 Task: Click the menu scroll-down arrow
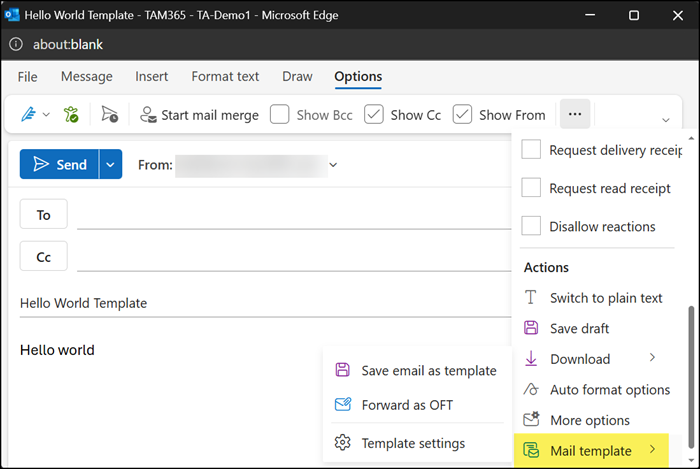[691, 460]
